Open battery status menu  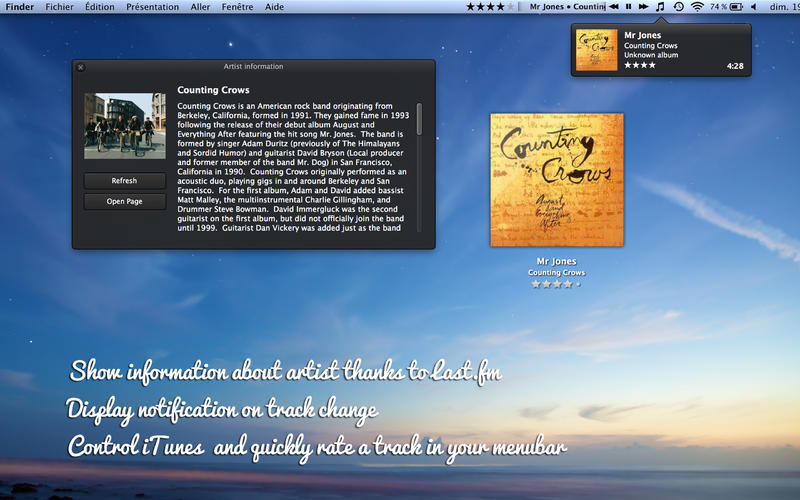click(x=736, y=7)
